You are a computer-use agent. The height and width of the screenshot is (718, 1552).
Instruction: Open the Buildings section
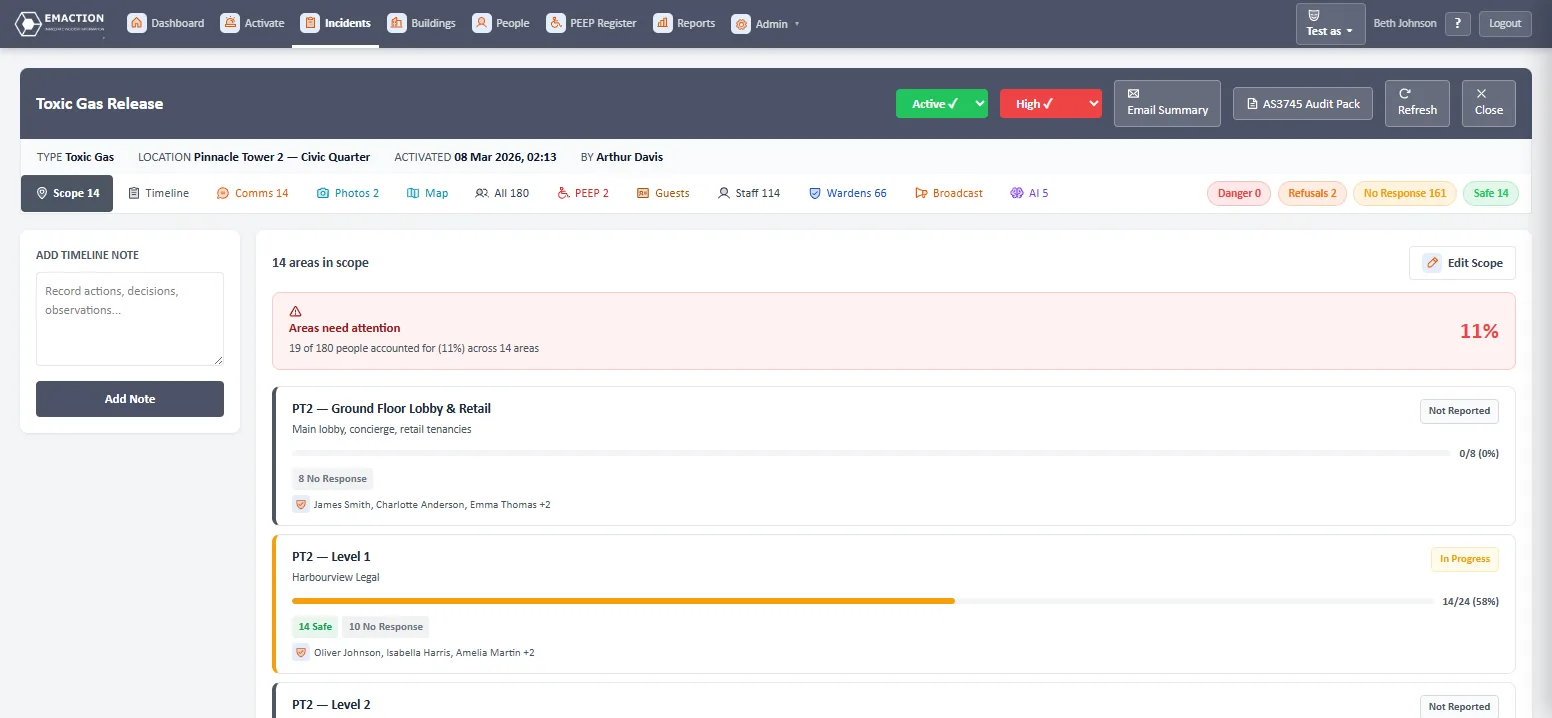click(421, 23)
